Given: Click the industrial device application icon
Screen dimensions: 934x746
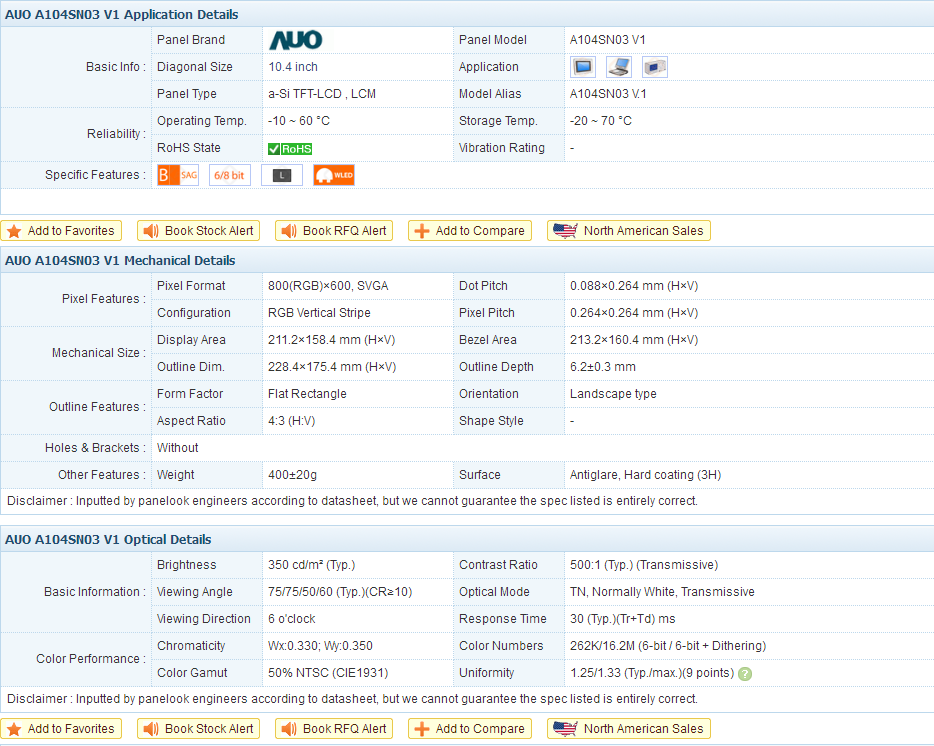Looking at the screenshot, I should (x=655, y=67).
